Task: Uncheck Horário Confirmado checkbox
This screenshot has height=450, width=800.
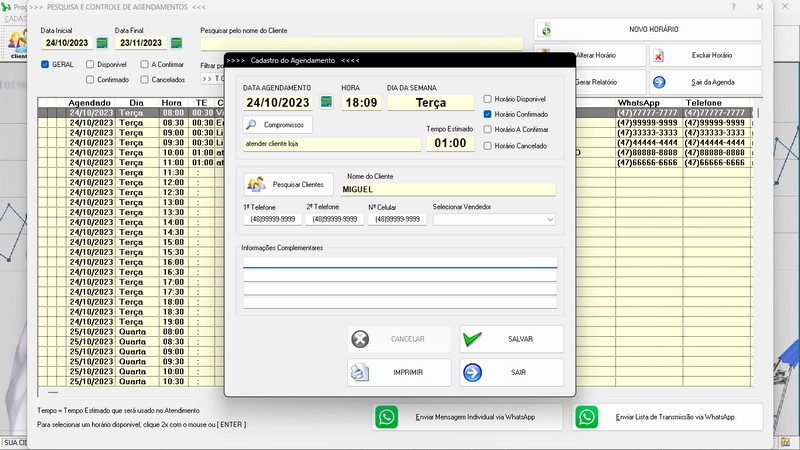Action: 488,114
